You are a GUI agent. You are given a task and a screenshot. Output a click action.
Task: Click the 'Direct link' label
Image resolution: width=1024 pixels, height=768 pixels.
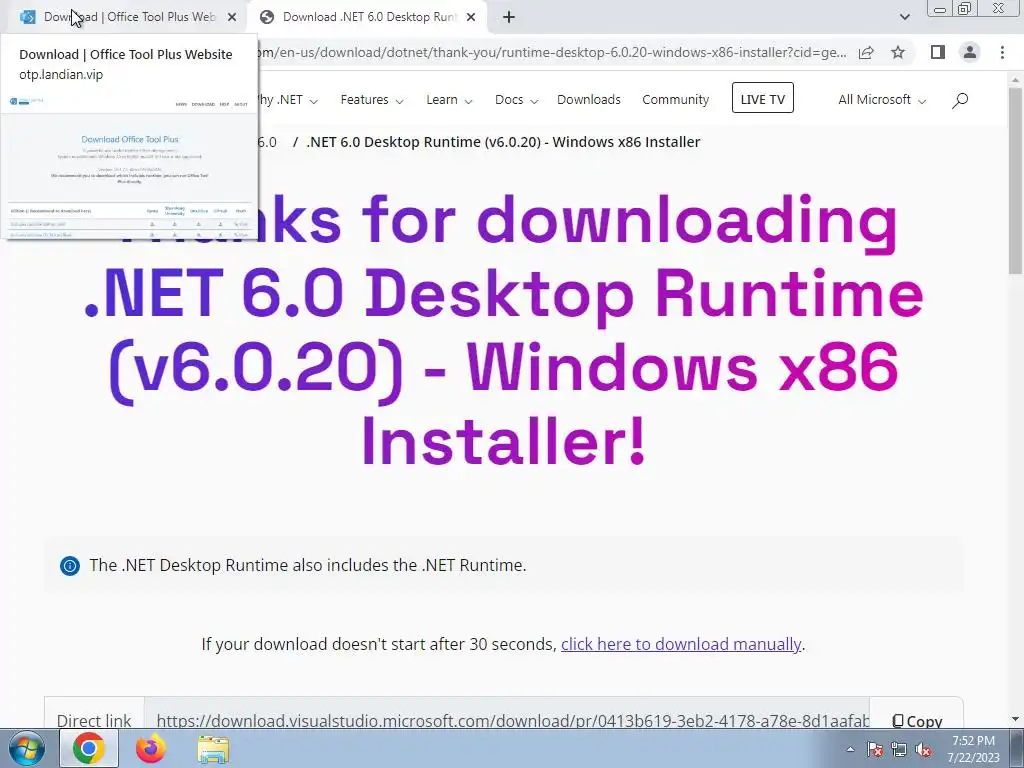click(x=94, y=720)
